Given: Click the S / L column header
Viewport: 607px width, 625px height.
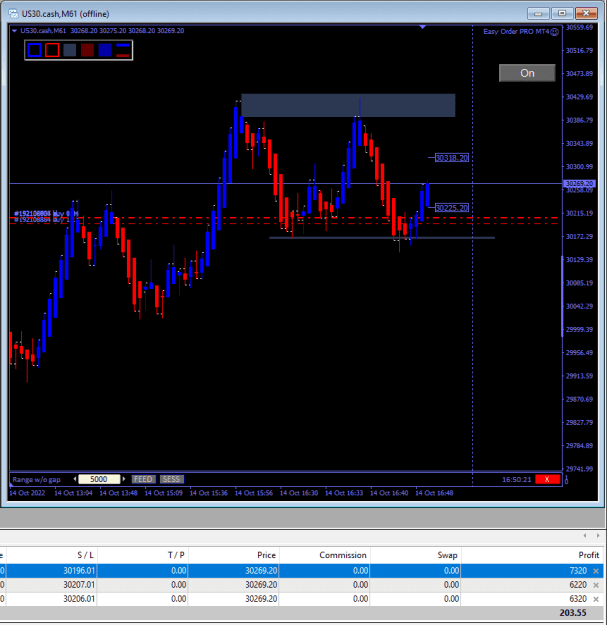Looking at the screenshot, I should pyautogui.click(x=52, y=555).
